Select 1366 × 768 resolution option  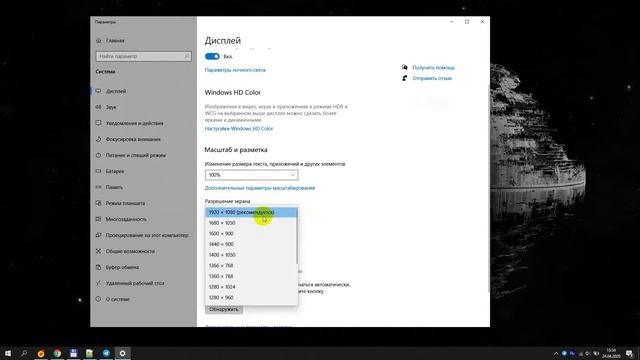click(x=251, y=265)
